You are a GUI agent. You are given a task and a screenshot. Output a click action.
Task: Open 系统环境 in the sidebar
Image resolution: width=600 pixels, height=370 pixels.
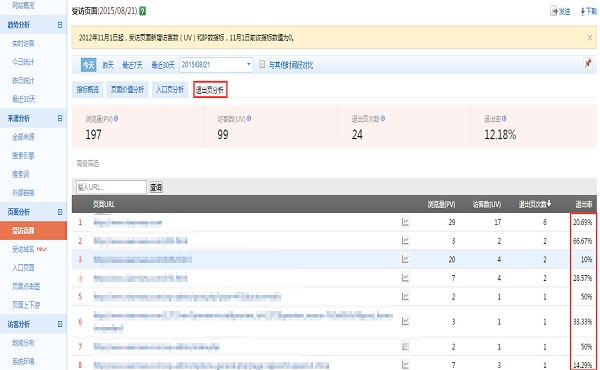(x=23, y=361)
